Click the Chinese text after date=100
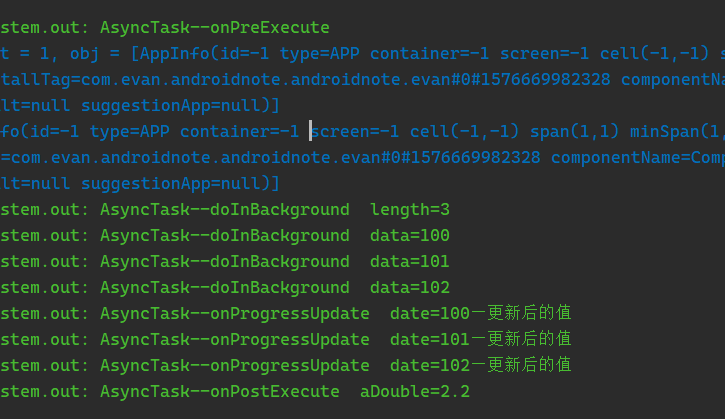Viewport: 725px width, 419px height. (520, 314)
